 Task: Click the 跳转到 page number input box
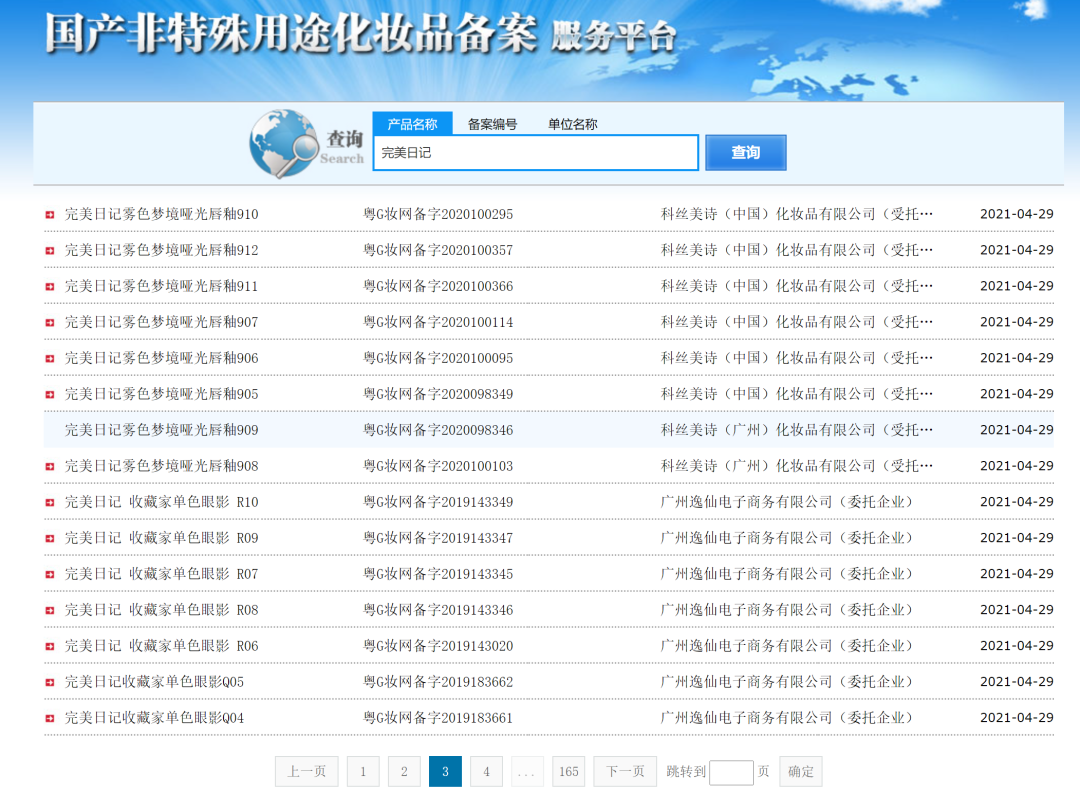click(731, 772)
